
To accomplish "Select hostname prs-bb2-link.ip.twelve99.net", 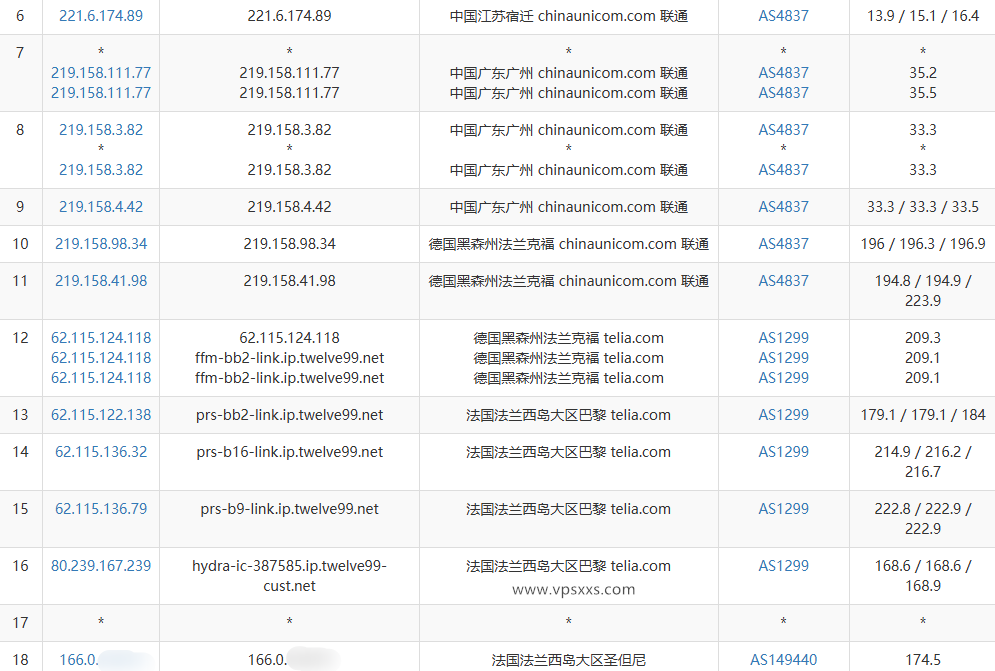I will (289, 415).
